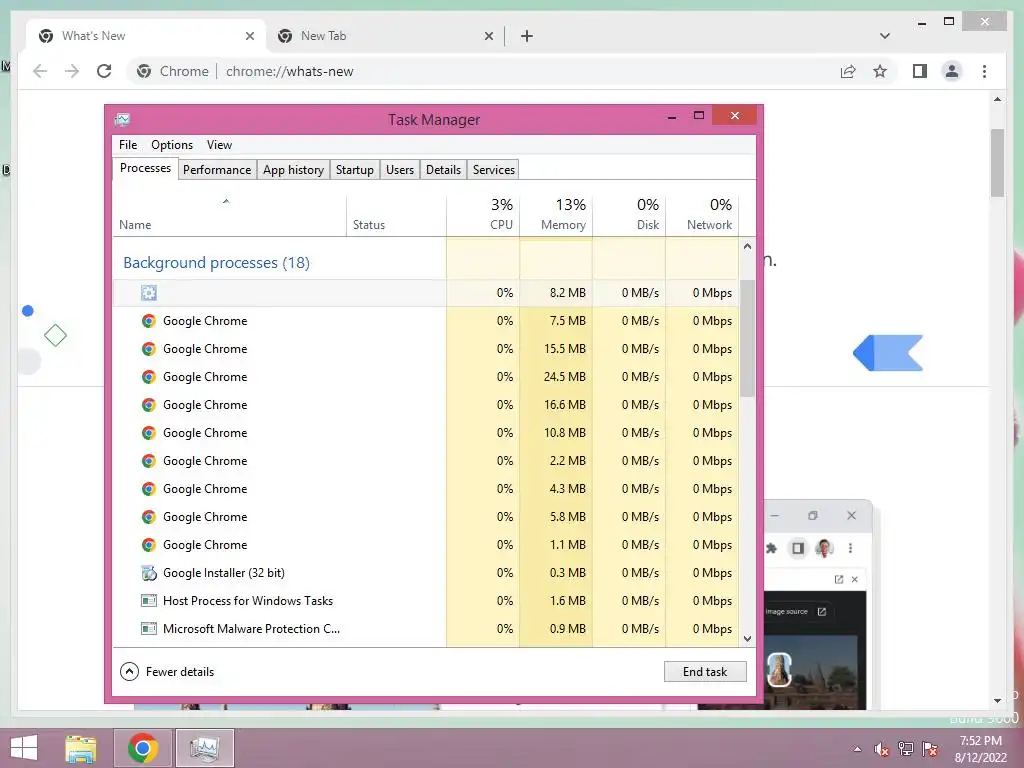This screenshot has width=1024, height=768.
Task: Sort by Network column header
Action: pos(703,216)
